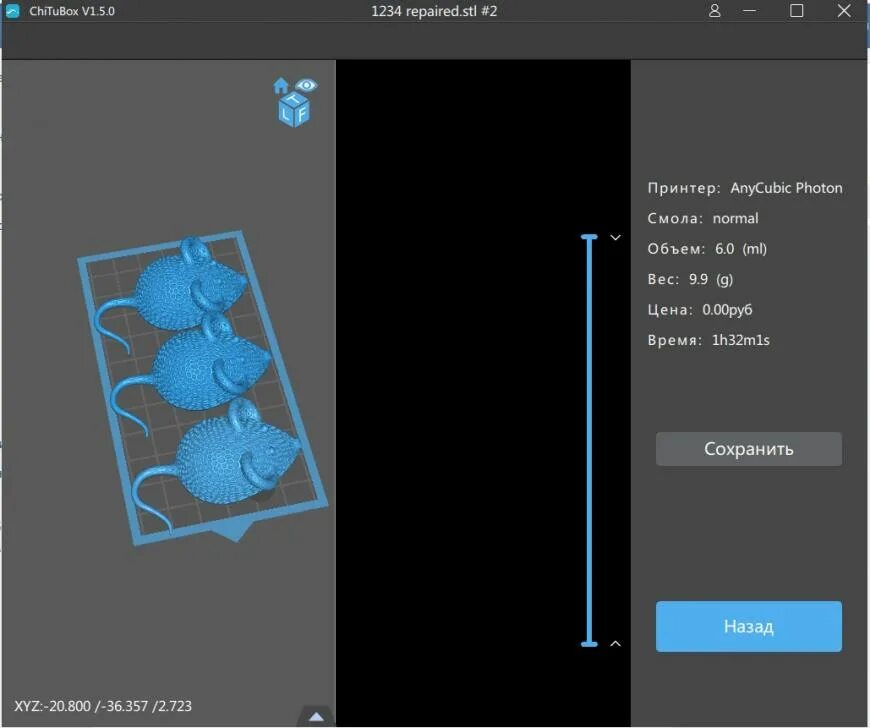Viewport: 870px width, 728px height.
Task: Click the price value 0.00руб
Action: [727, 310]
